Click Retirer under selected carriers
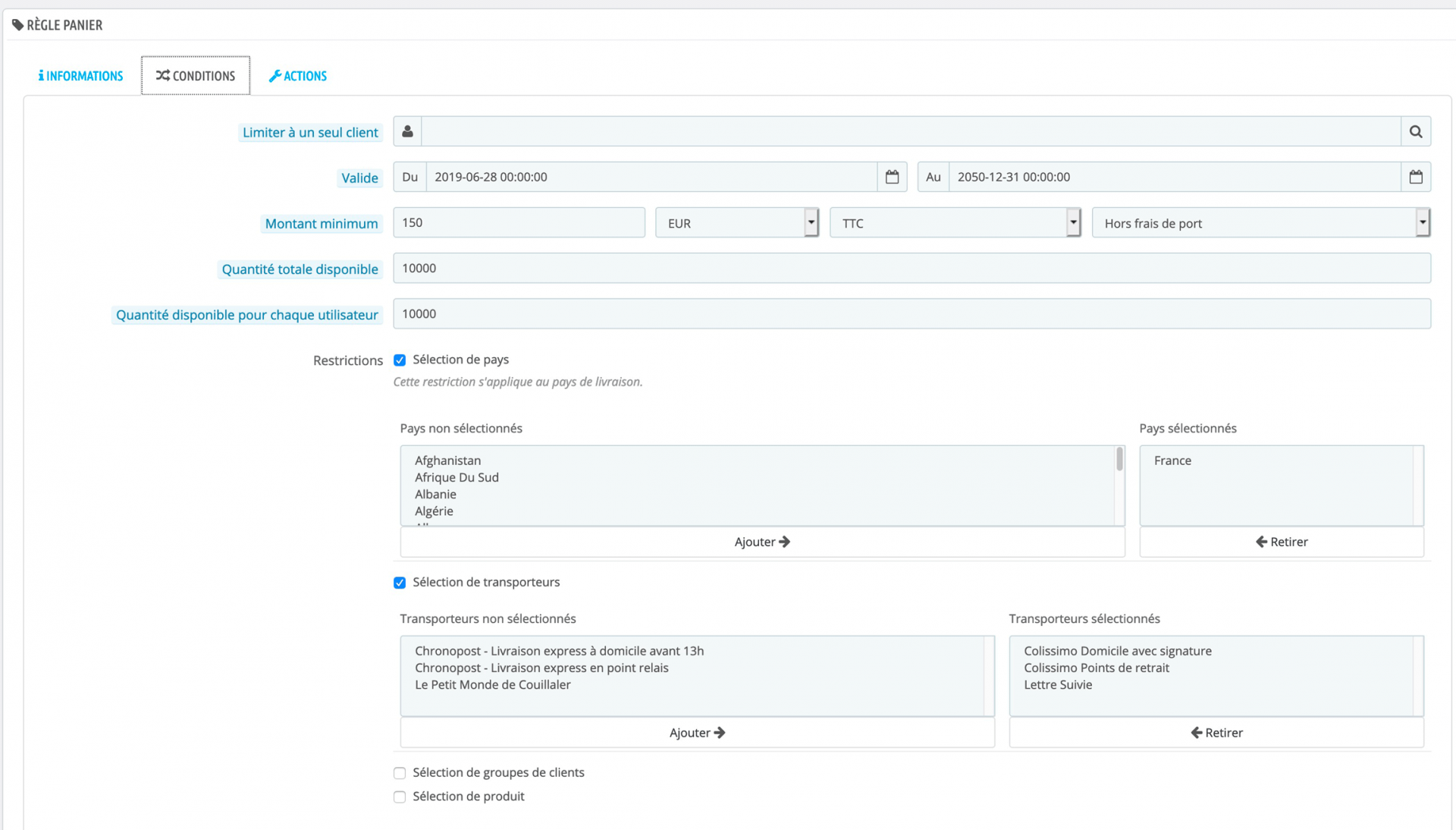The width and height of the screenshot is (1456, 830). click(1216, 732)
